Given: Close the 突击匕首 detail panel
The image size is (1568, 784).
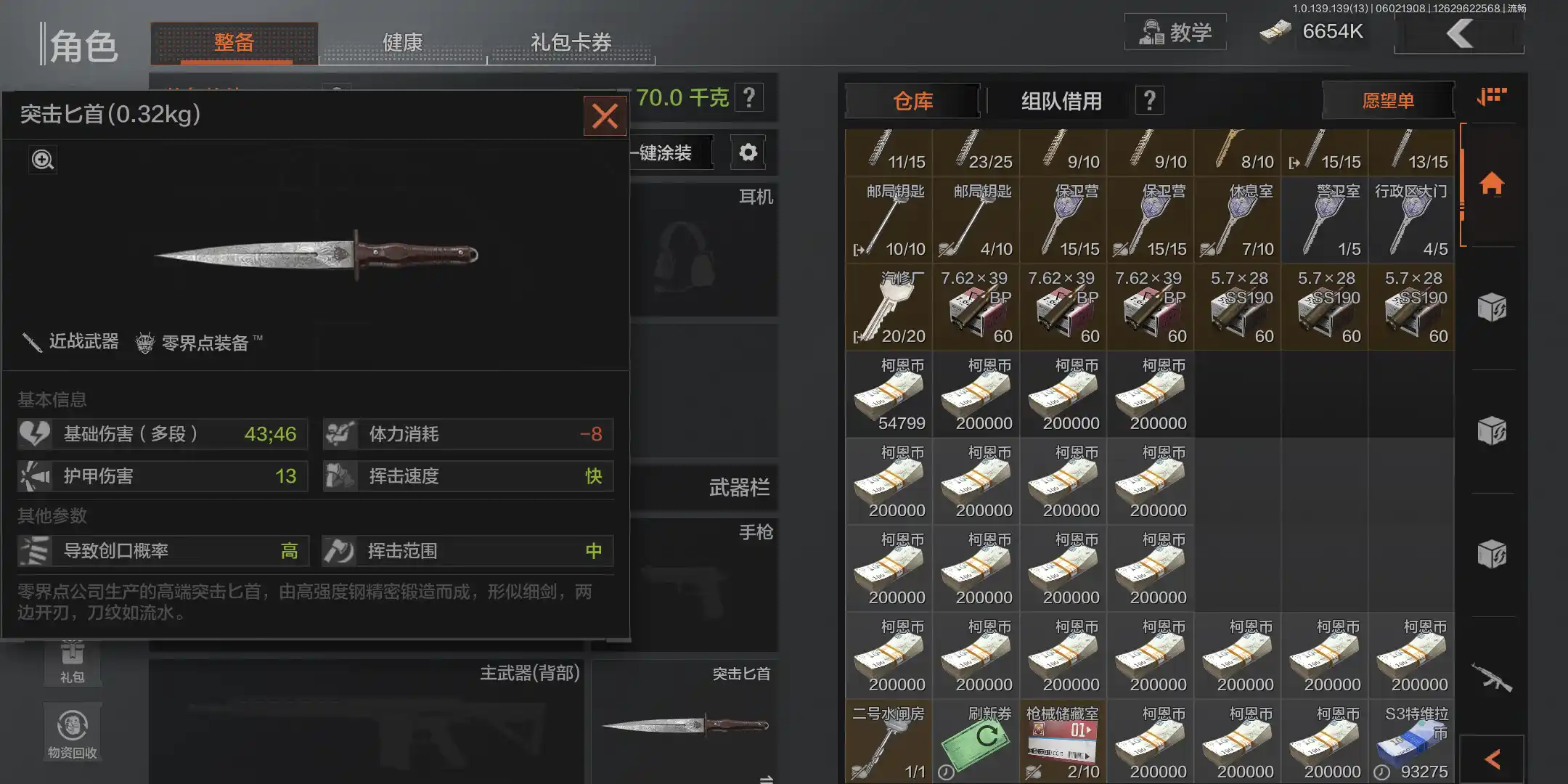Looking at the screenshot, I should pos(605,116).
